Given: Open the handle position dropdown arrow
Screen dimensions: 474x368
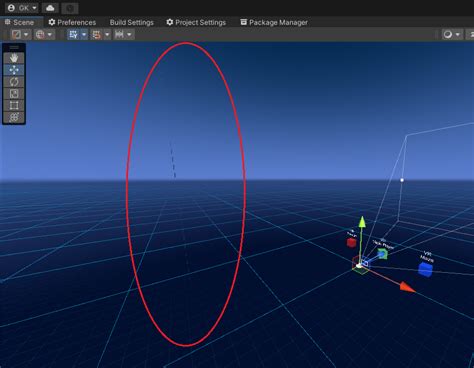Looking at the screenshot, I should coord(26,34).
